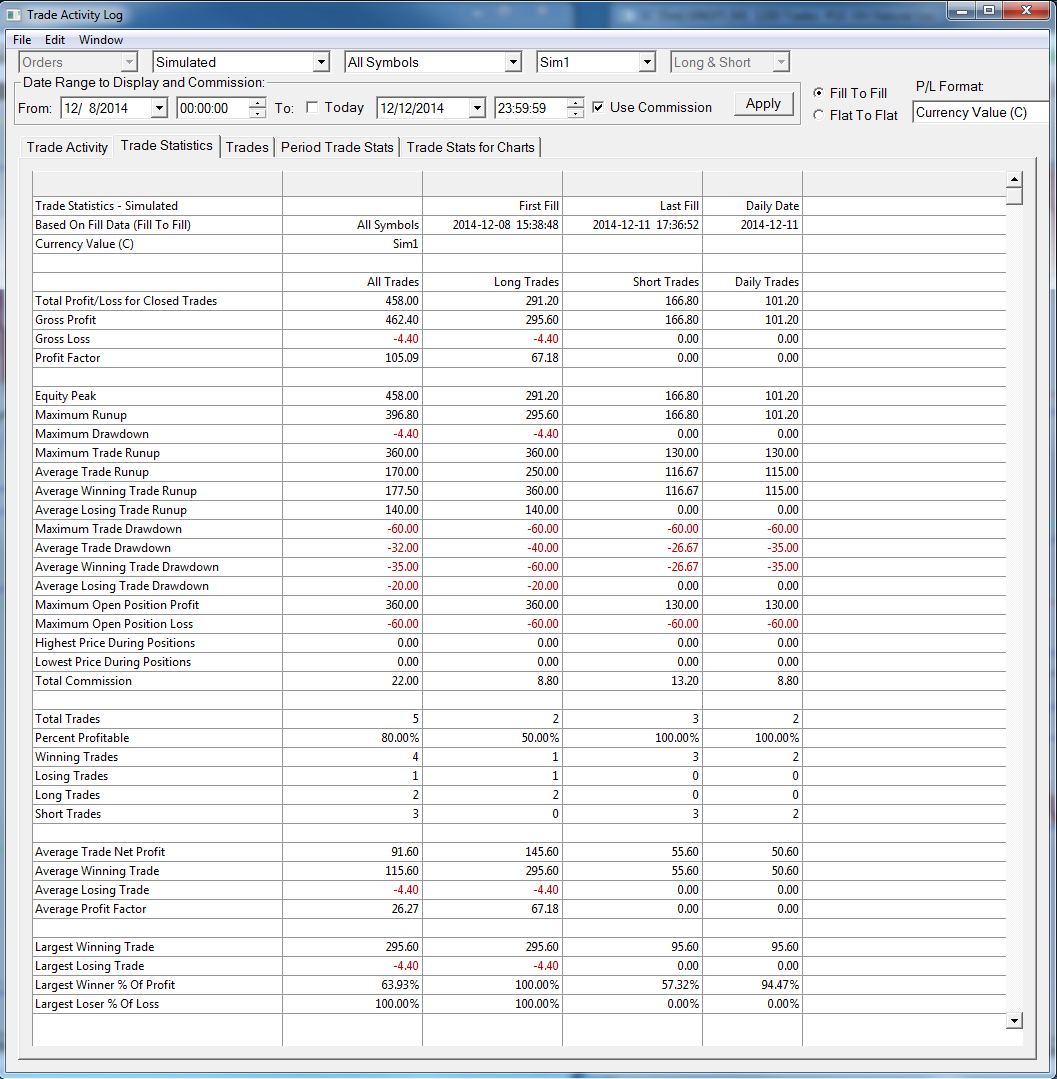Image resolution: width=1057 pixels, height=1079 pixels.
Task: Enable the Today checkbox
Action: coord(312,107)
